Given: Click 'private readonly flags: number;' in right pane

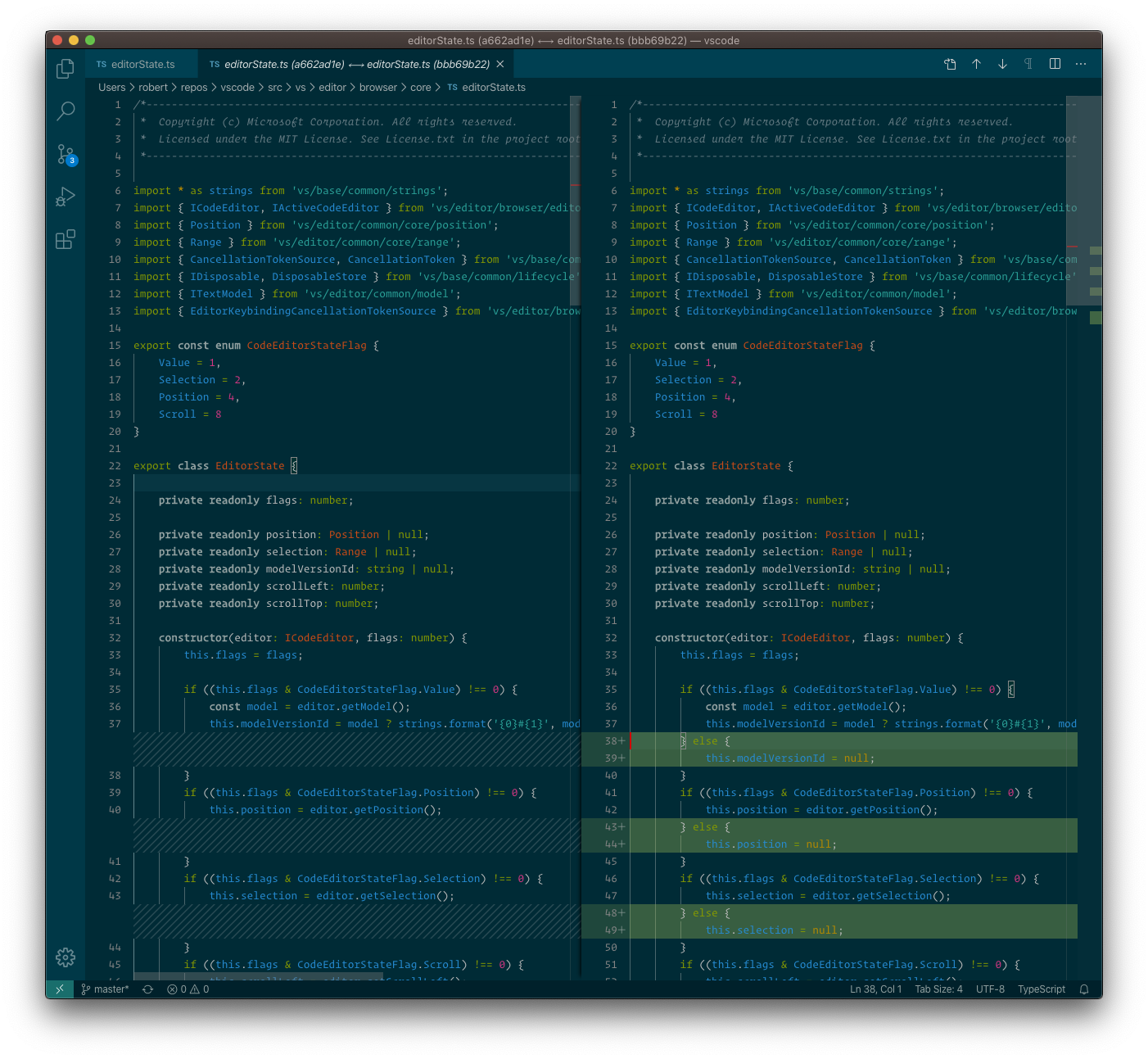Looking at the screenshot, I should pyautogui.click(x=753, y=500).
